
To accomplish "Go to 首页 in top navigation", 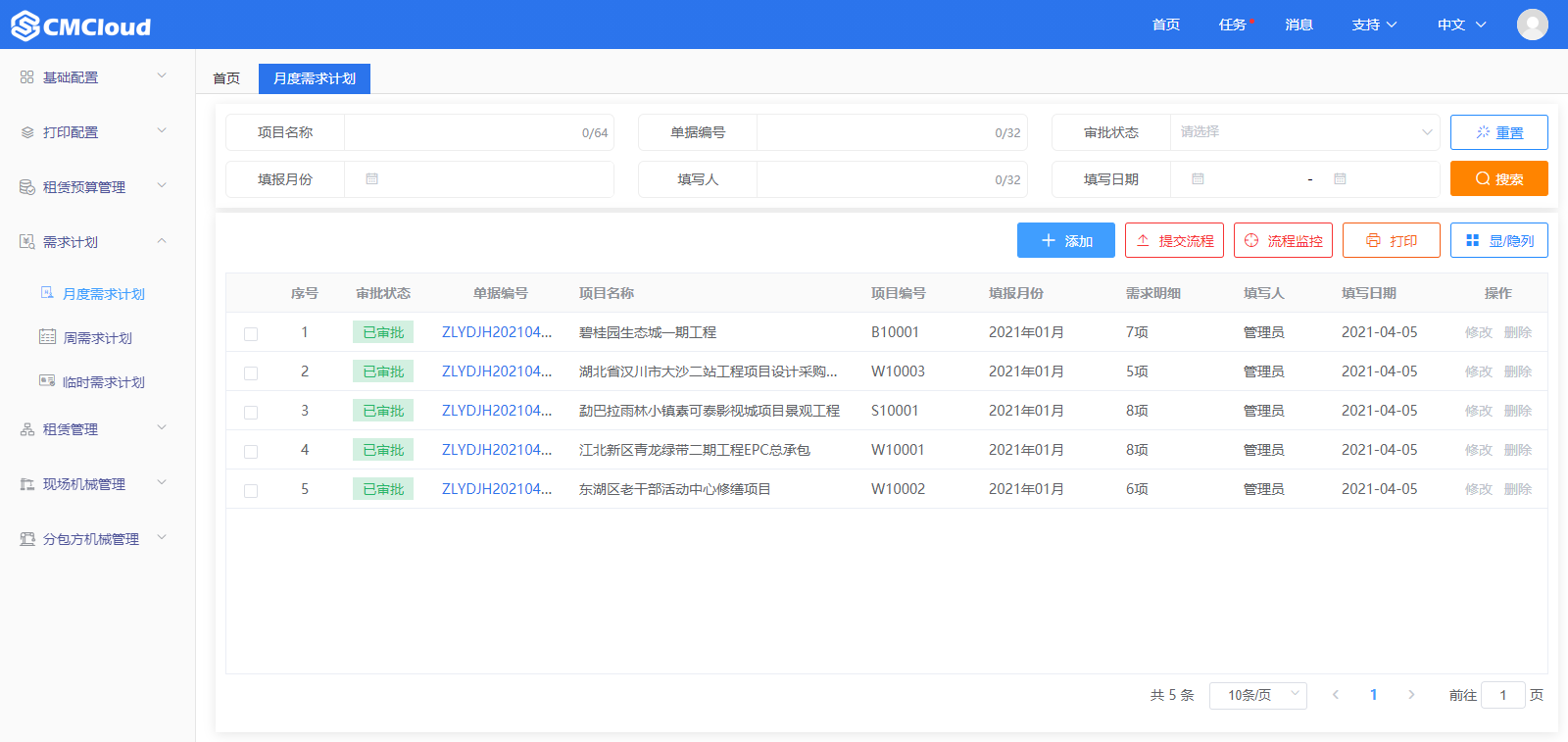I will 1166,25.
